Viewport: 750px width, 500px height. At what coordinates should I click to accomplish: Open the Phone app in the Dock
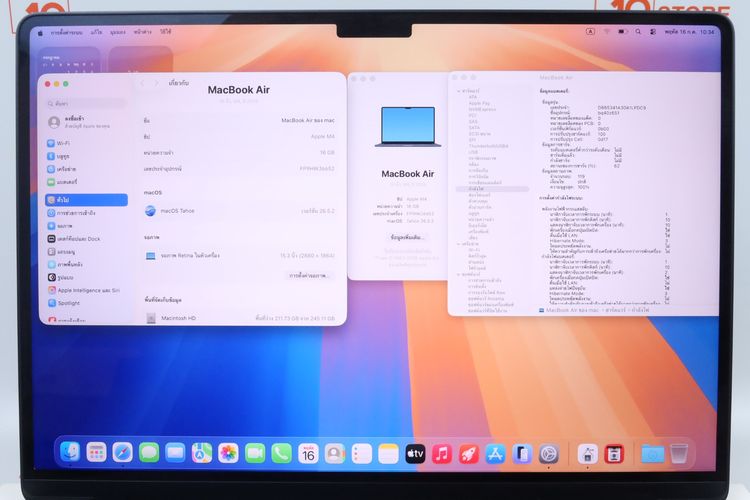tap(282, 453)
